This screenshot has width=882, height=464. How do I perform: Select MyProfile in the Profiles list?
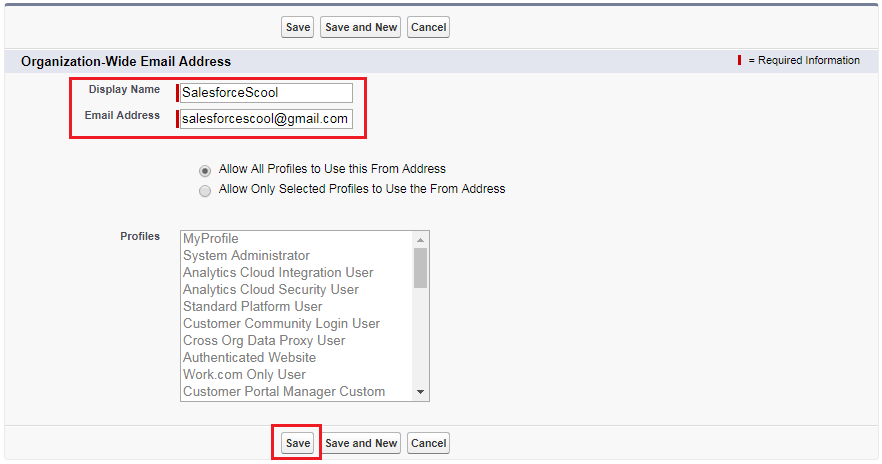297,238
